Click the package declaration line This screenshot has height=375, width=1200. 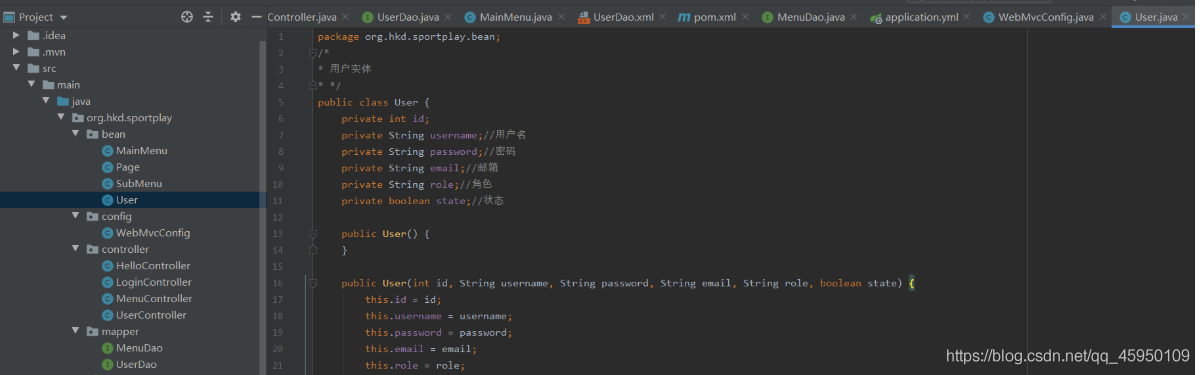tap(408, 37)
